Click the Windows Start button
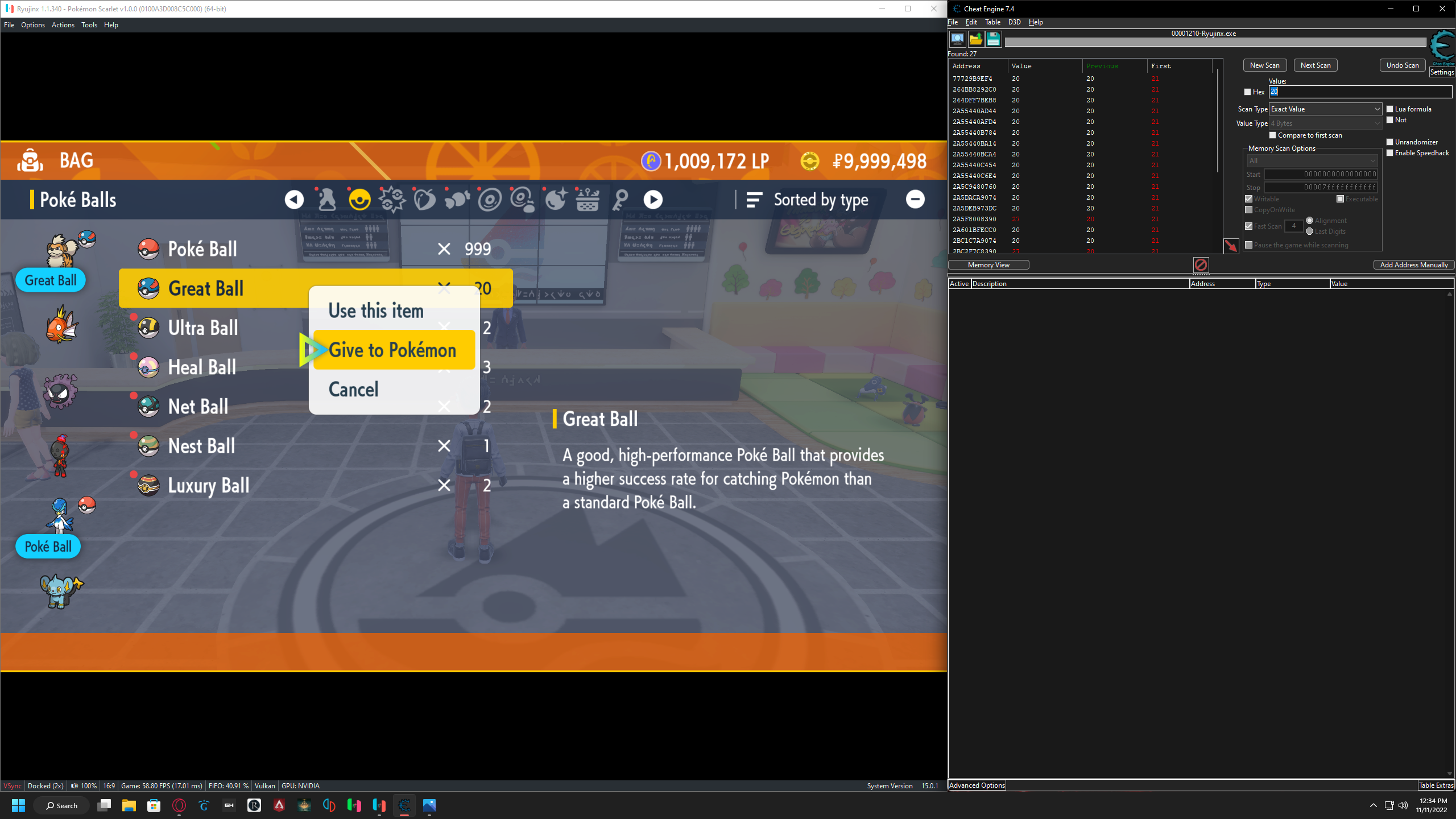The height and width of the screenshot is (819, 1456). (18, 805)
